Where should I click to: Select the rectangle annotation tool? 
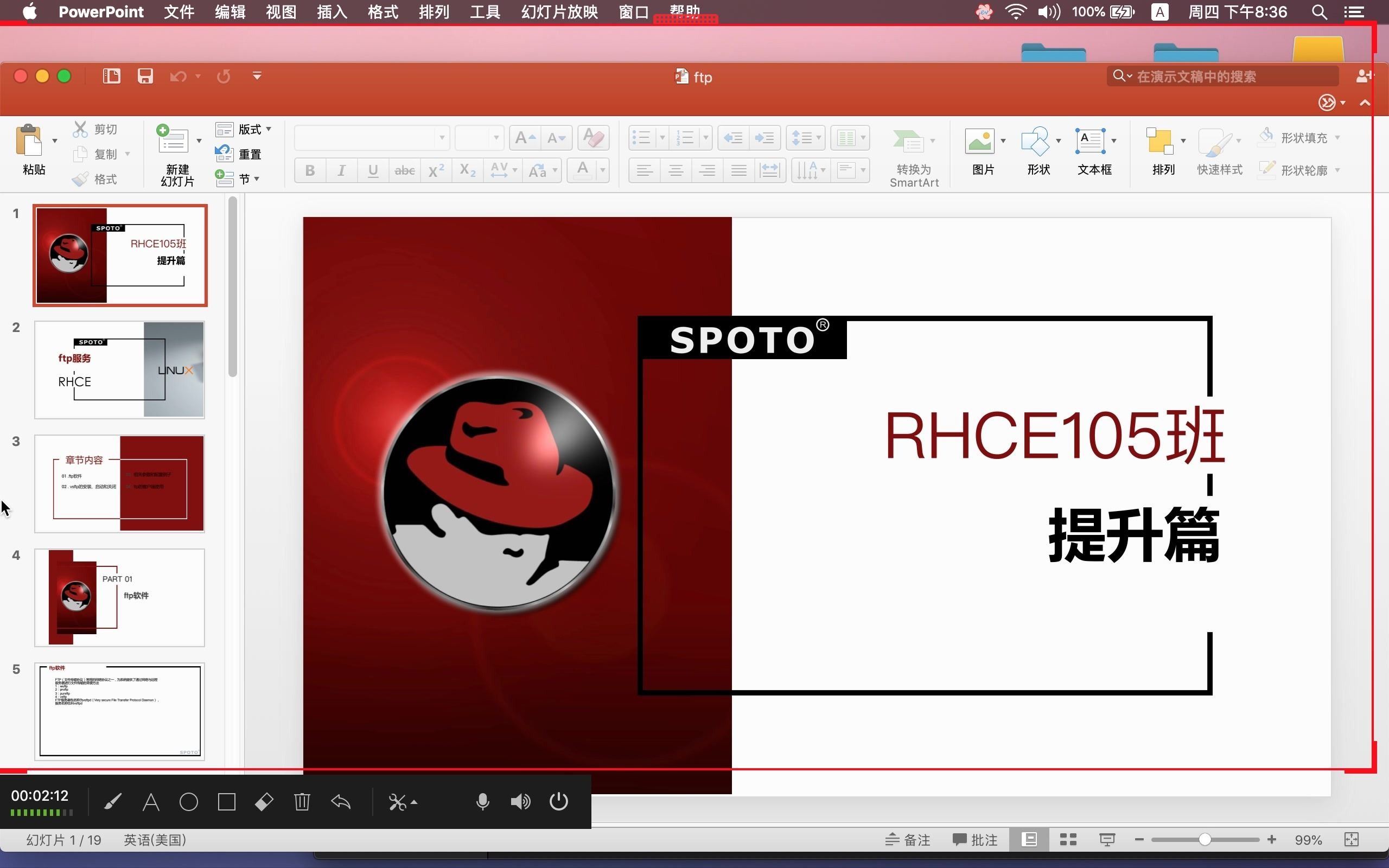(x=227, y=801)
